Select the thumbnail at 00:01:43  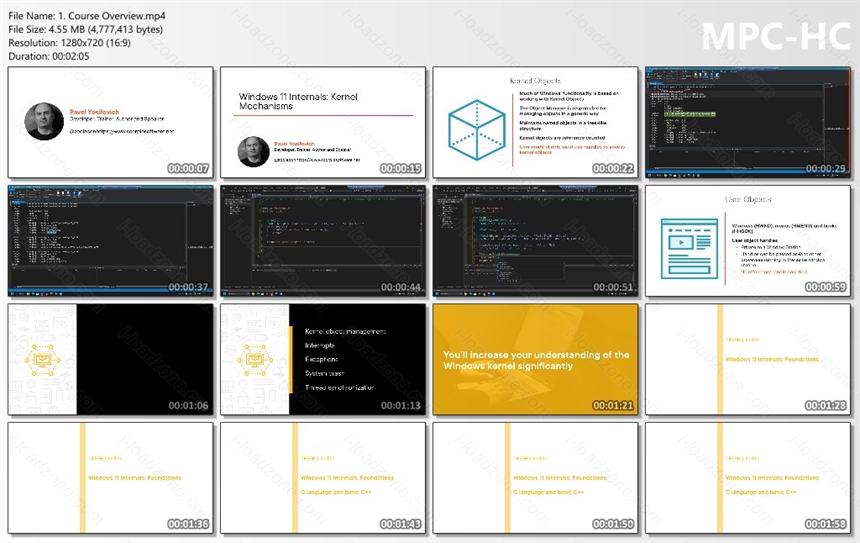coord(323,478)
